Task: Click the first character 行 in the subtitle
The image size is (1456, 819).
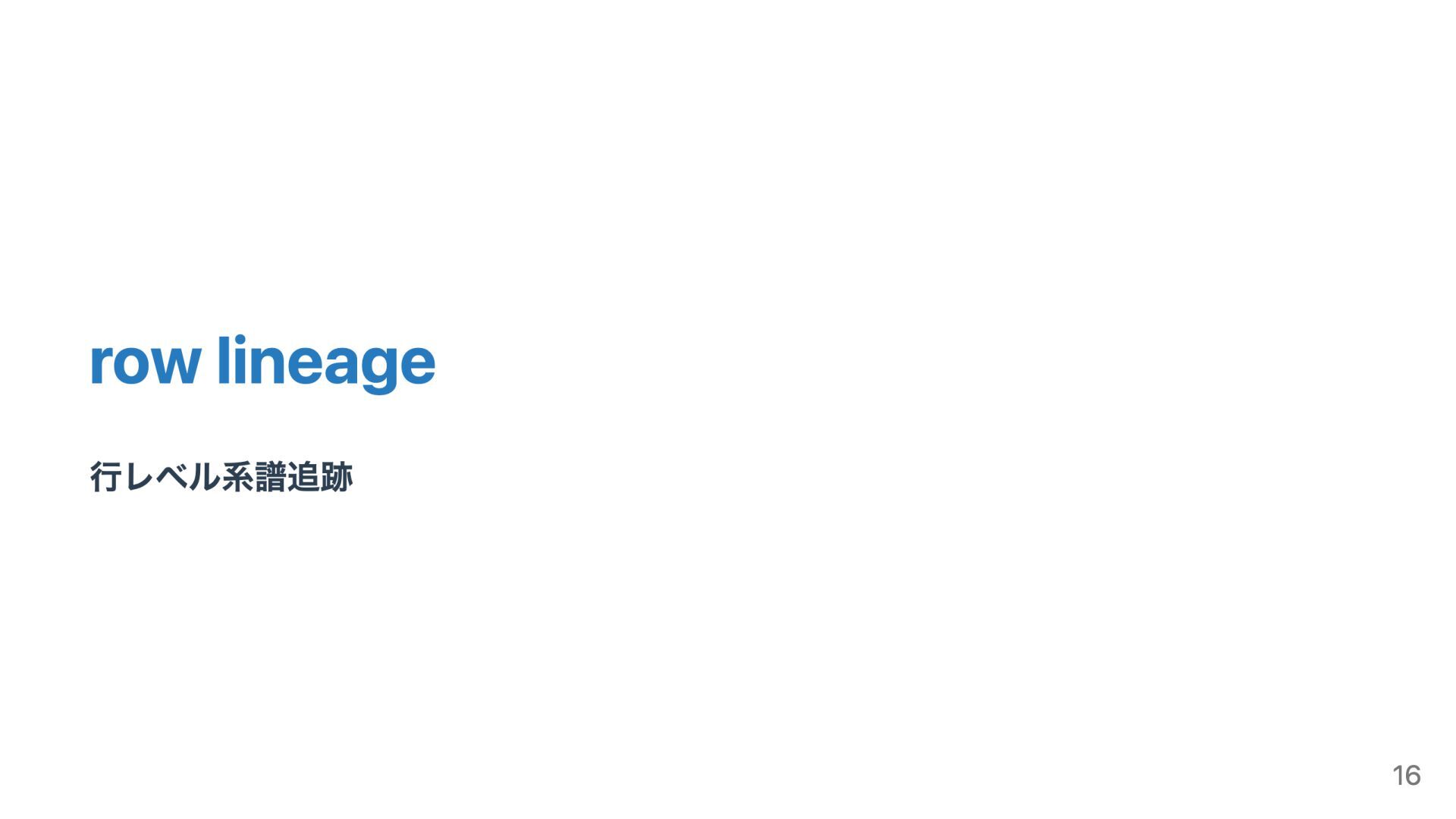Action: [106, 477]
